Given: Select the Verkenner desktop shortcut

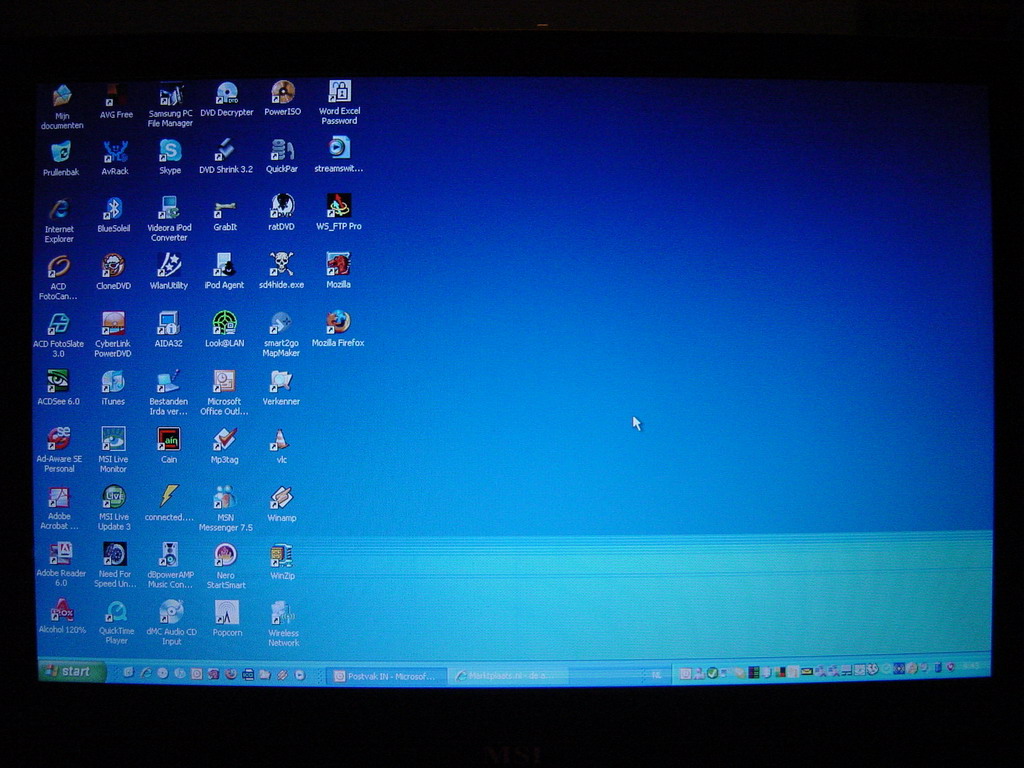Looking at the screenshot, I should [281, 388].
